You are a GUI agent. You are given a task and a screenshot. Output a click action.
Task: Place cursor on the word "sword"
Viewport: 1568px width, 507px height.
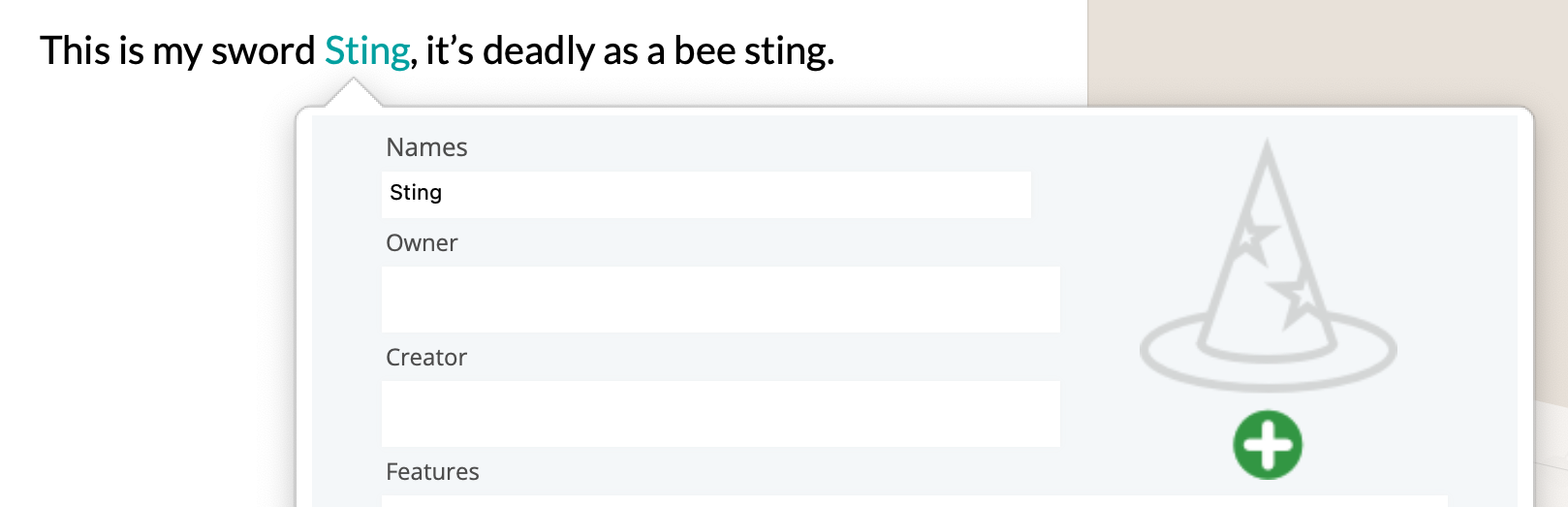264,51
